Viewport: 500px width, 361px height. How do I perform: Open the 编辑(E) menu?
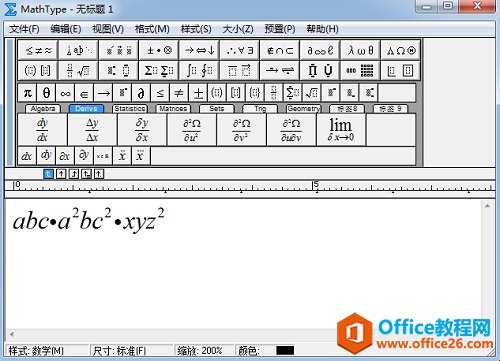[x=66, y=29]
